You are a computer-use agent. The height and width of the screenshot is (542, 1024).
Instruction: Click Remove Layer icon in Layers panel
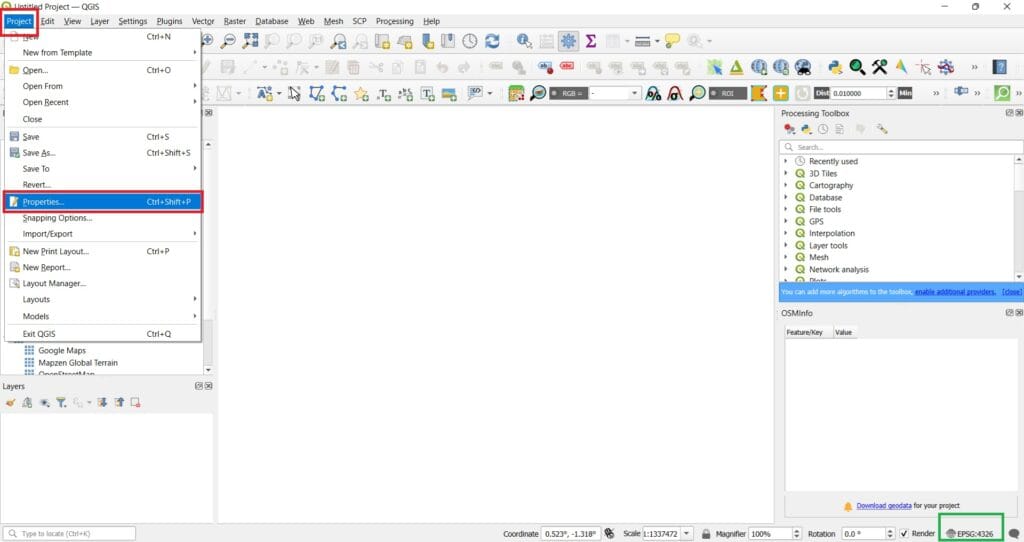tap(135, 403)
